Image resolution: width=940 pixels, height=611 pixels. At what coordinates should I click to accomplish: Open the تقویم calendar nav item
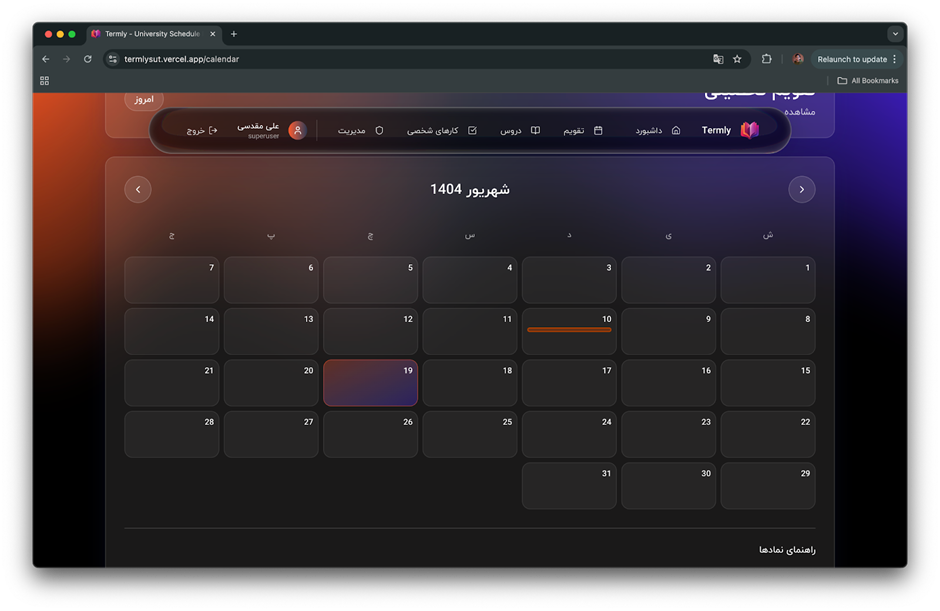click(583, 130)
